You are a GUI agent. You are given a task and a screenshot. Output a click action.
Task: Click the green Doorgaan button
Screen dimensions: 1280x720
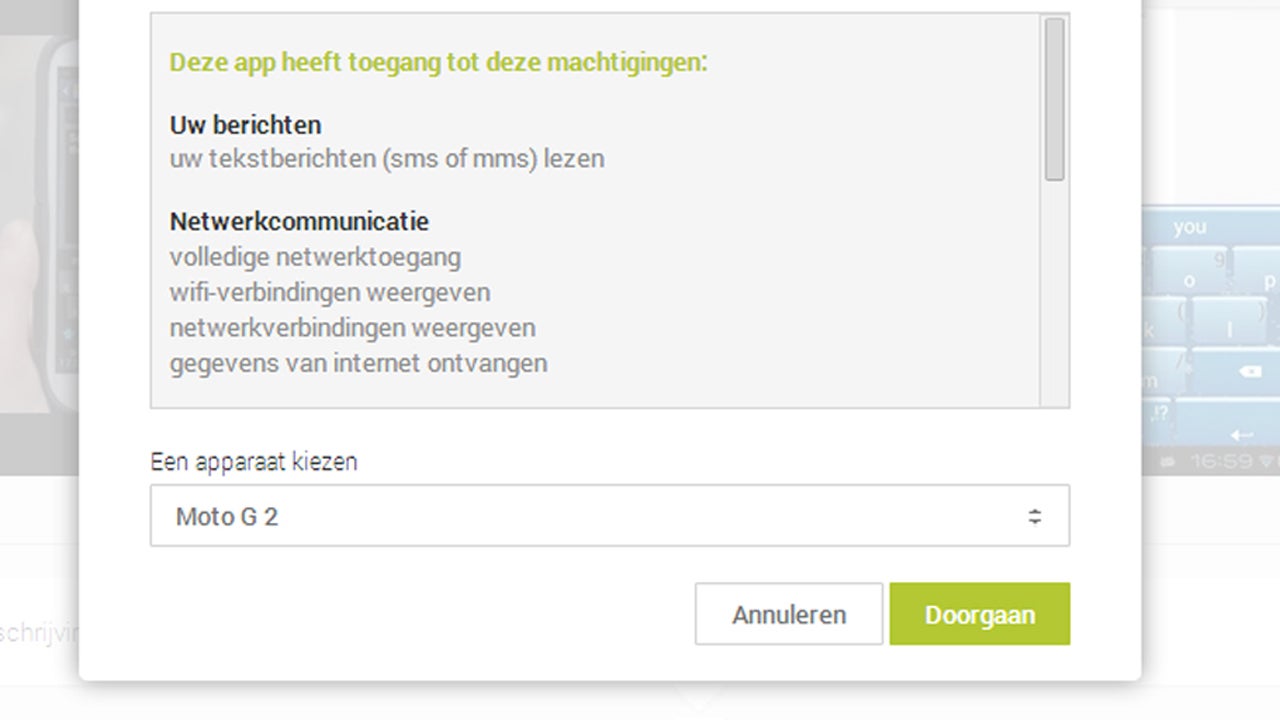tap(979, 614)
